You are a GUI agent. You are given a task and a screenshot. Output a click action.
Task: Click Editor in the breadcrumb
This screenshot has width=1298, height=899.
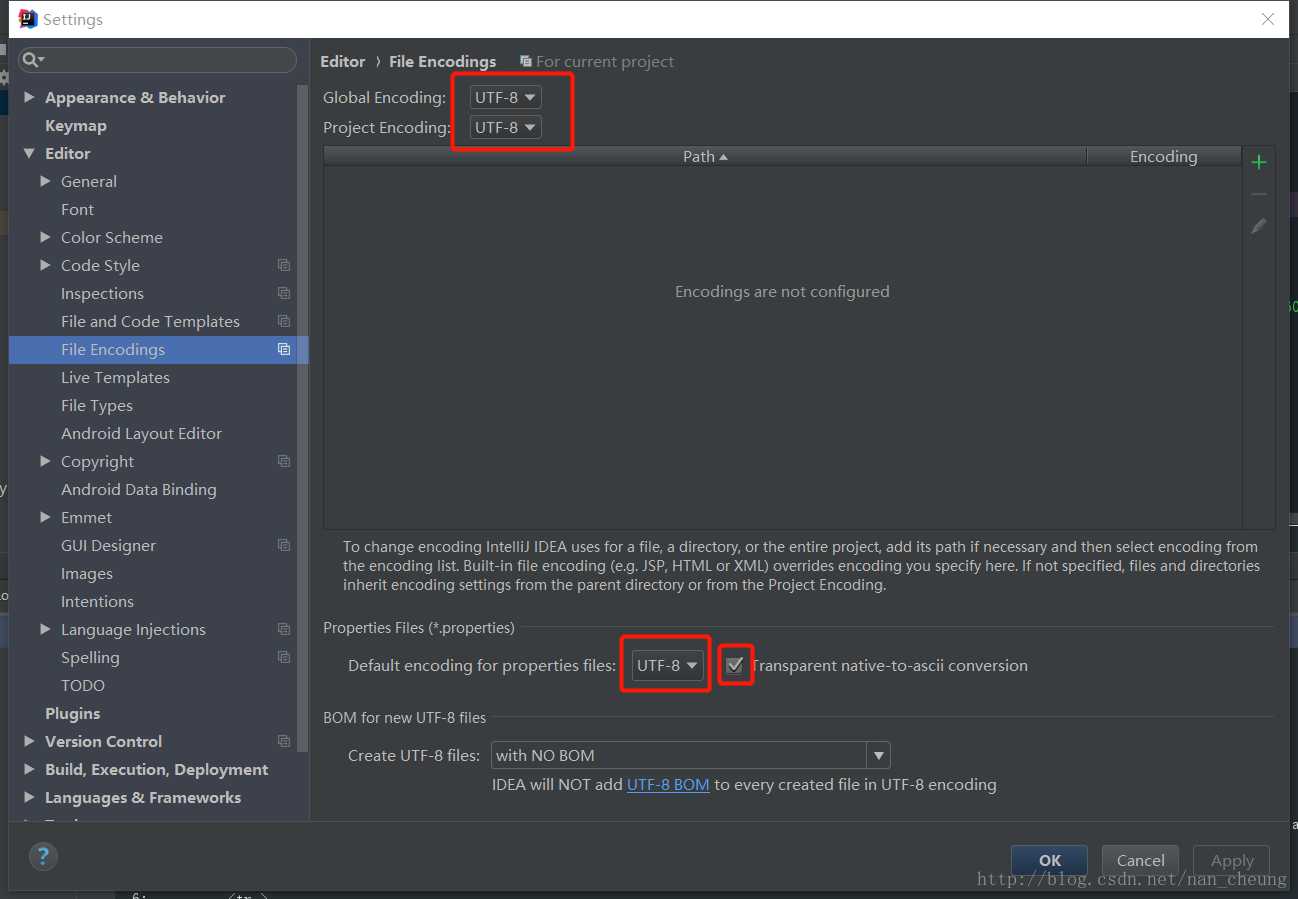point(342,61)
